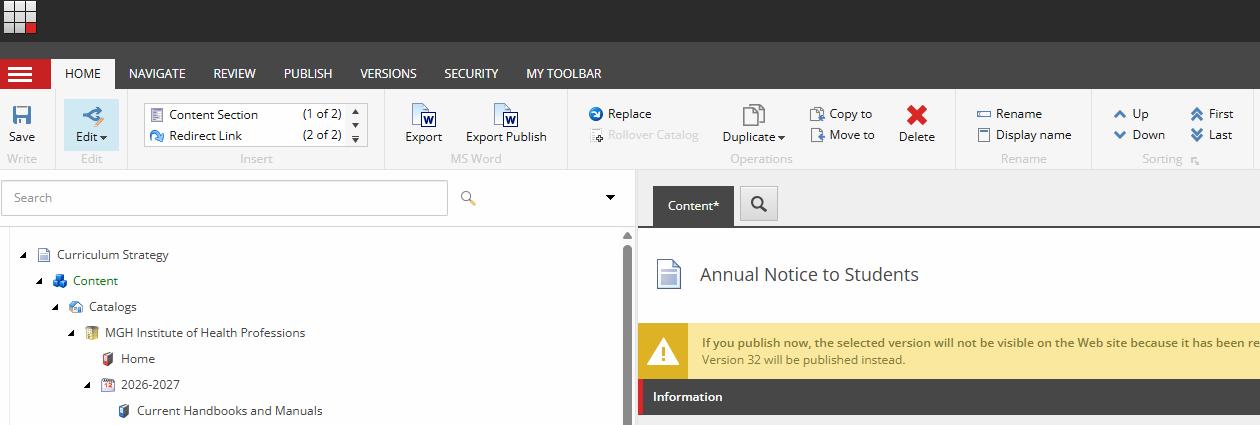The image size is (1260, 425).
Task: Click the Rename item icon
Action: 984,114
